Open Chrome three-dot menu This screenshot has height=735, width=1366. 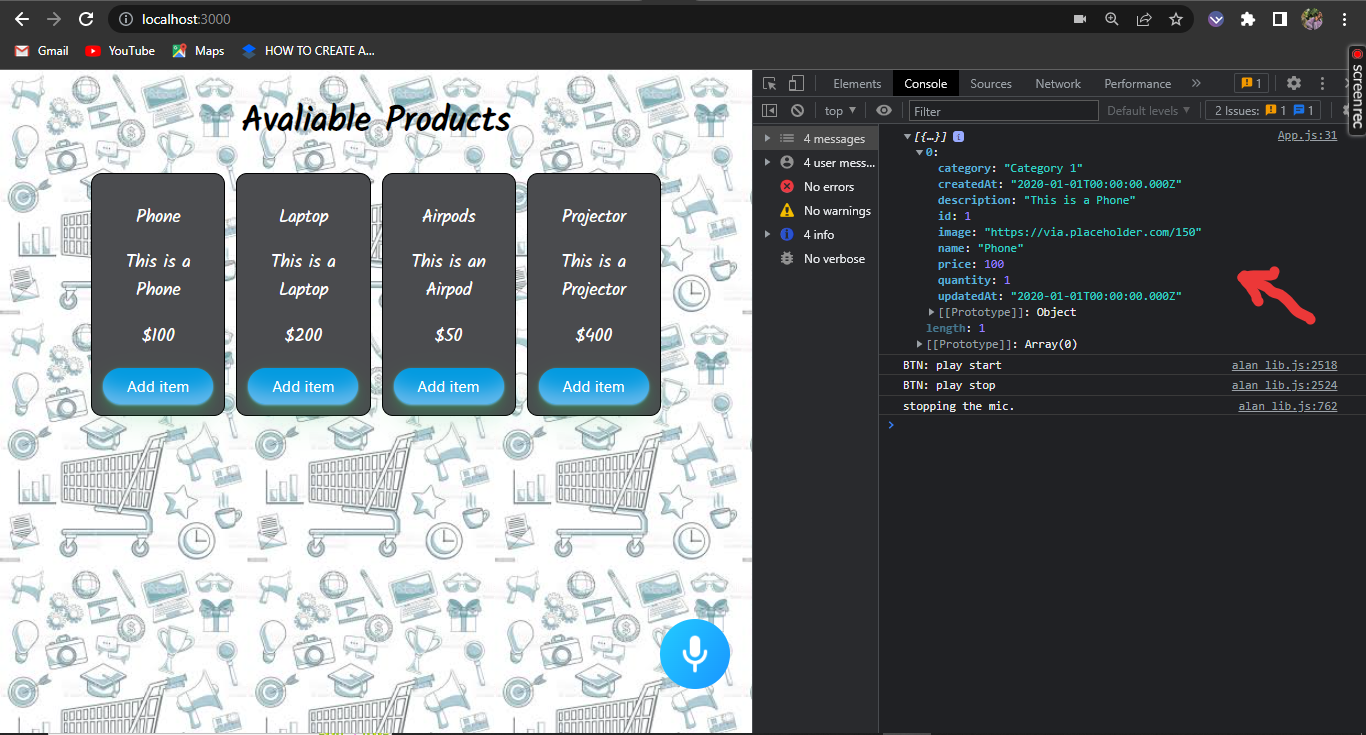click(1345, 19)
